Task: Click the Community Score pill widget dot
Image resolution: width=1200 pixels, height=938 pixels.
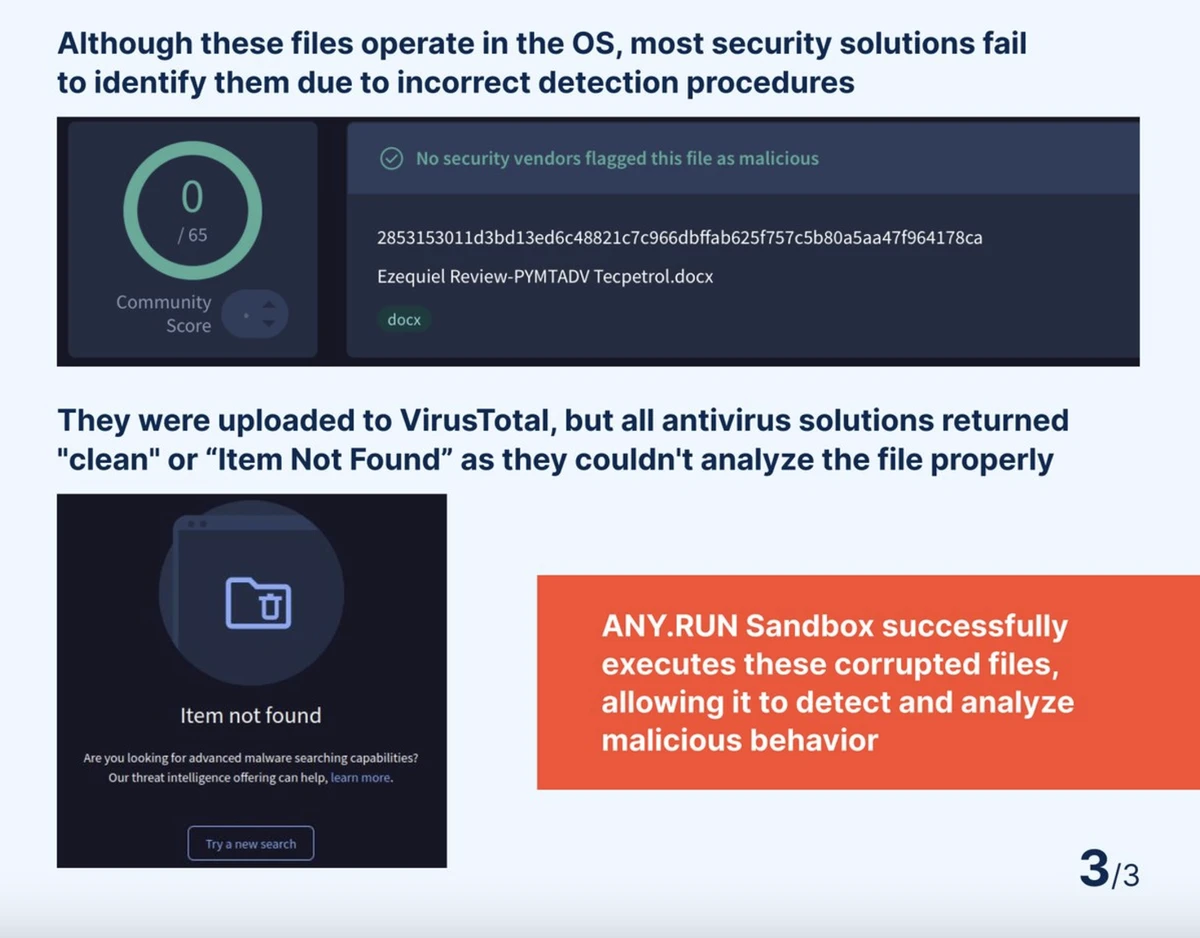Action: click(x=245, y=315)
